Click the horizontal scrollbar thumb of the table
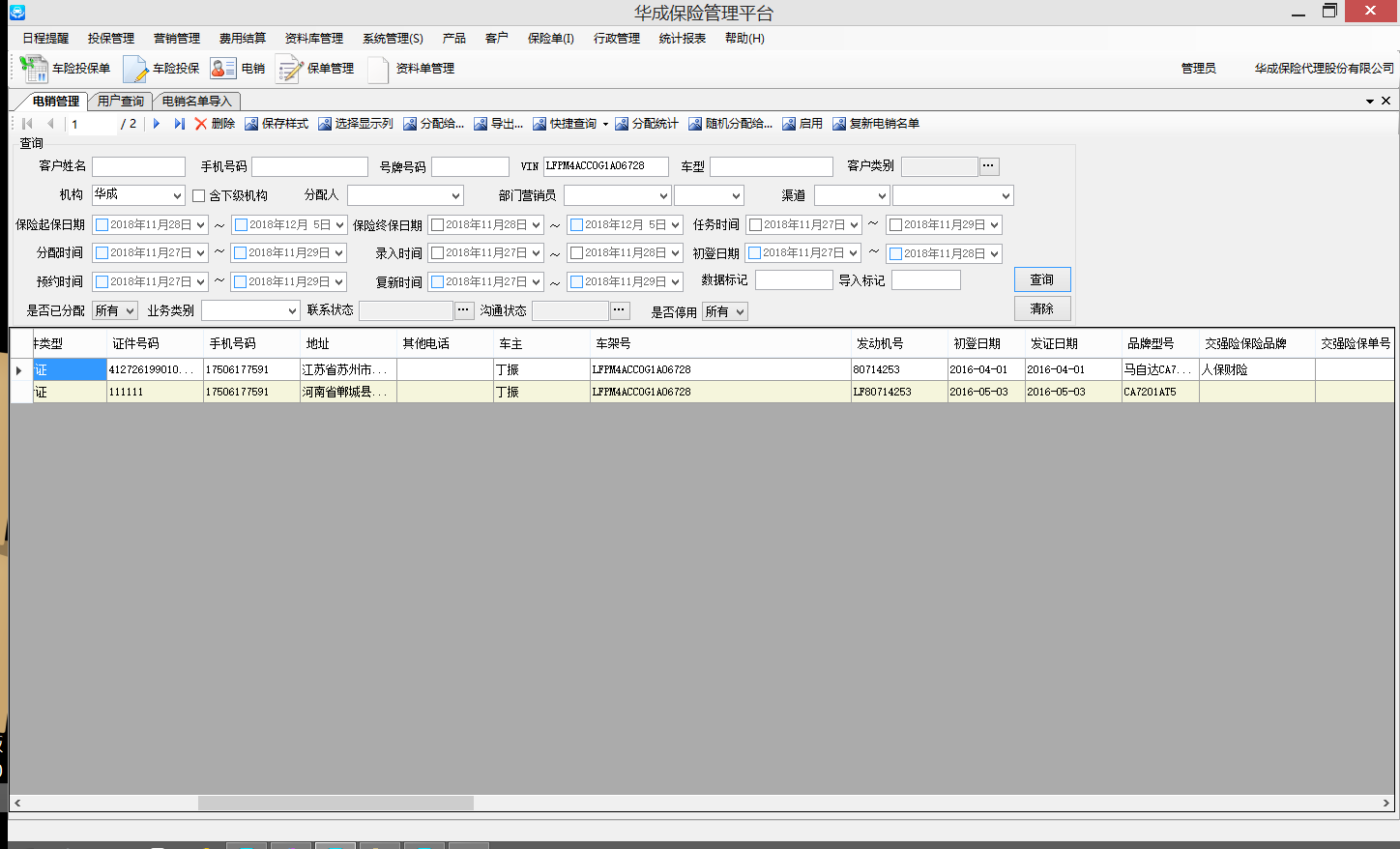 335,803
